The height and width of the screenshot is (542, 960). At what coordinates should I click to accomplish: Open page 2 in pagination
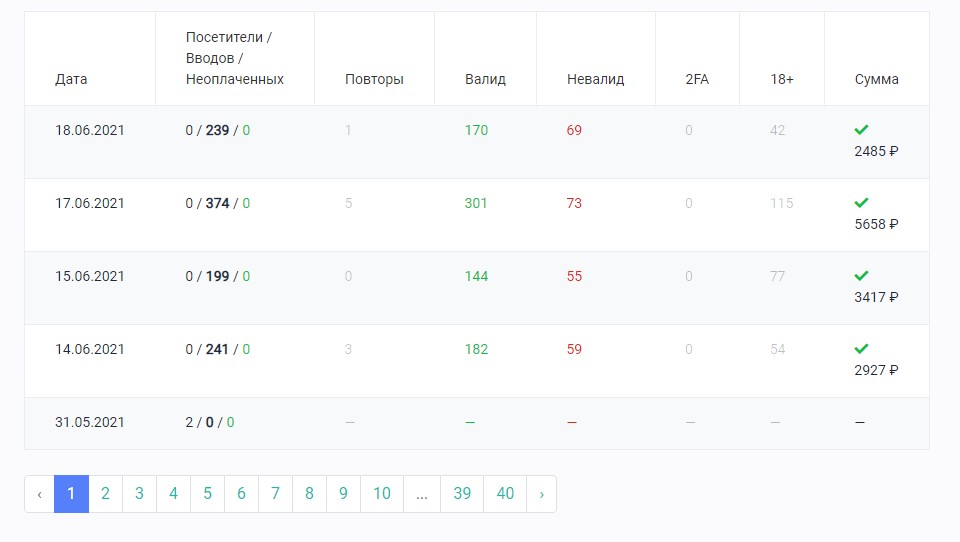coord(105,494)
